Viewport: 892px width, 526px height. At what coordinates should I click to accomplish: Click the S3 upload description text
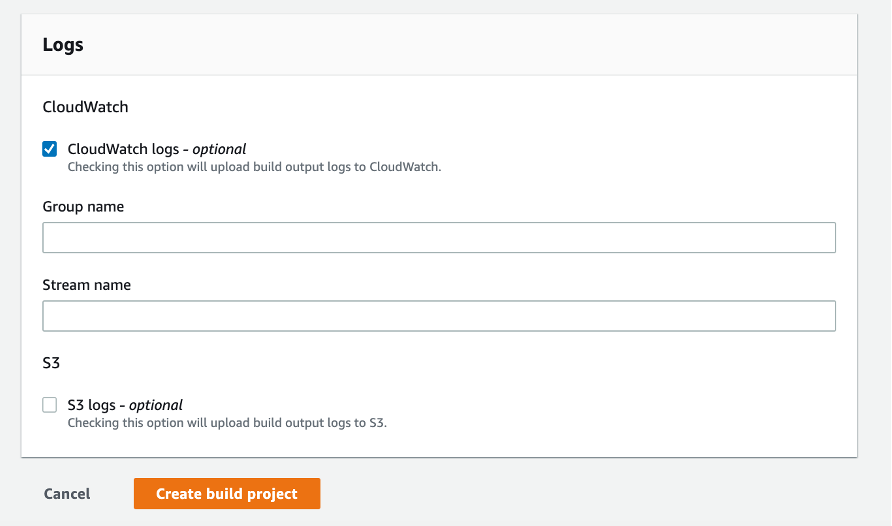[226, 423]
